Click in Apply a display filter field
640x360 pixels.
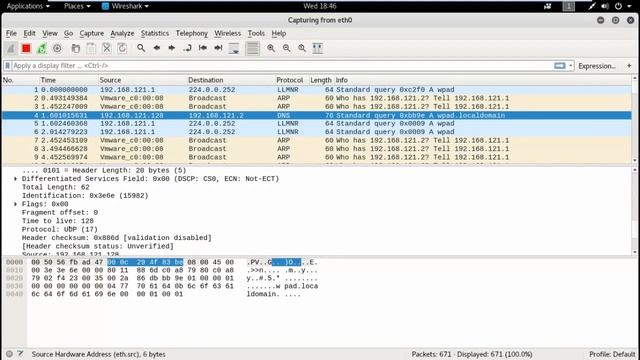point(282,66)
